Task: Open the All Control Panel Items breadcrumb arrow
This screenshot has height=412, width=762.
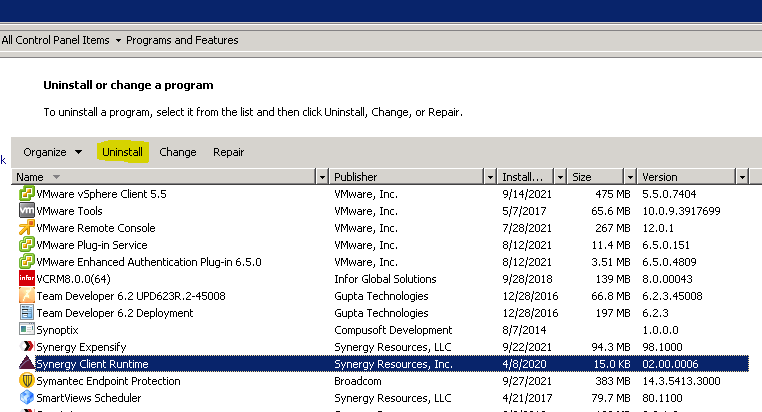Action: click(118, 40)
